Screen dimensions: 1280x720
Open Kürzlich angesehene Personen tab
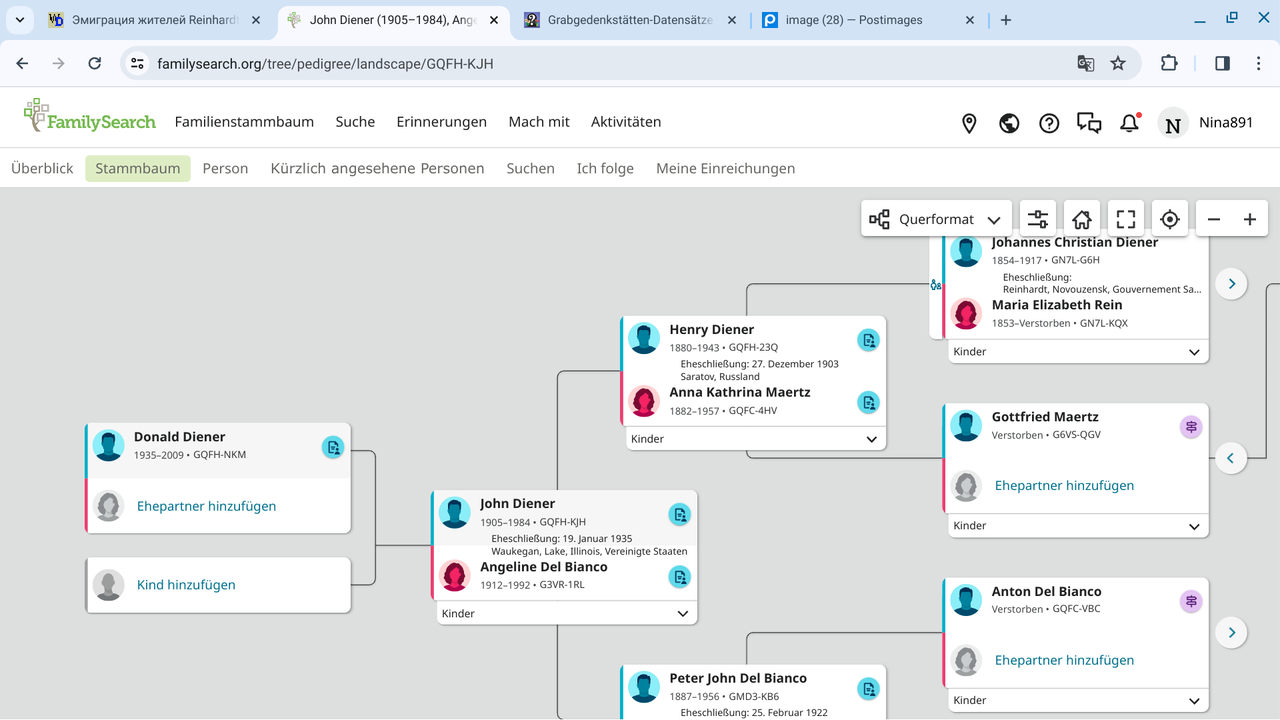coord(377,168)
